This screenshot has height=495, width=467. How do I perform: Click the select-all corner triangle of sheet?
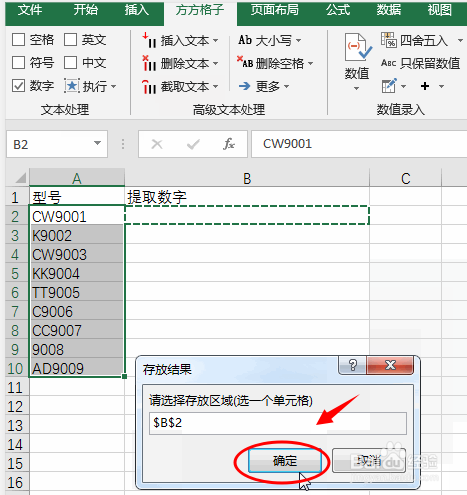(x=21, y=178)
